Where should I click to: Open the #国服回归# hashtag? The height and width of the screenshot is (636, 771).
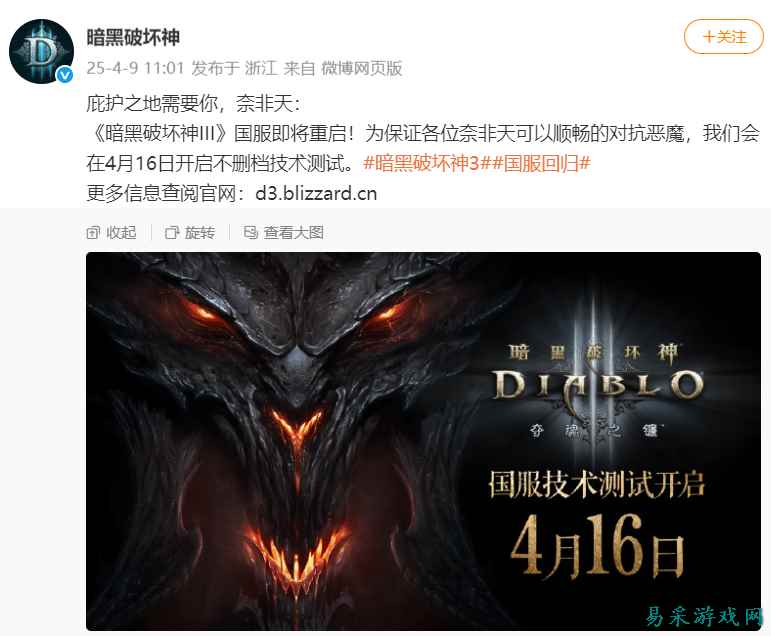tap(535, 163)
